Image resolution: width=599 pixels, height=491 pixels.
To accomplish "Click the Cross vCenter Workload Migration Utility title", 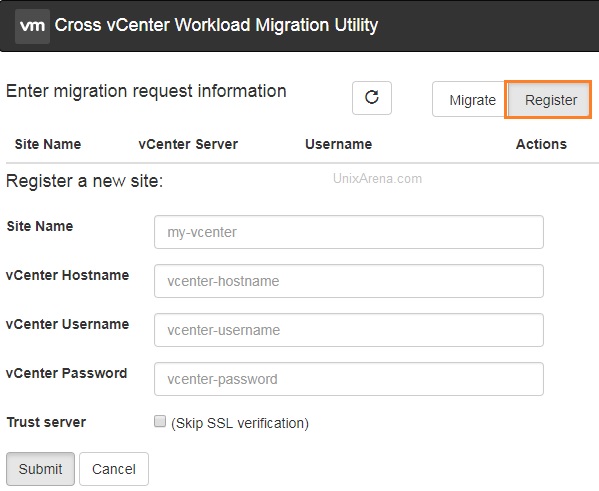I will (x=216, y=25).
